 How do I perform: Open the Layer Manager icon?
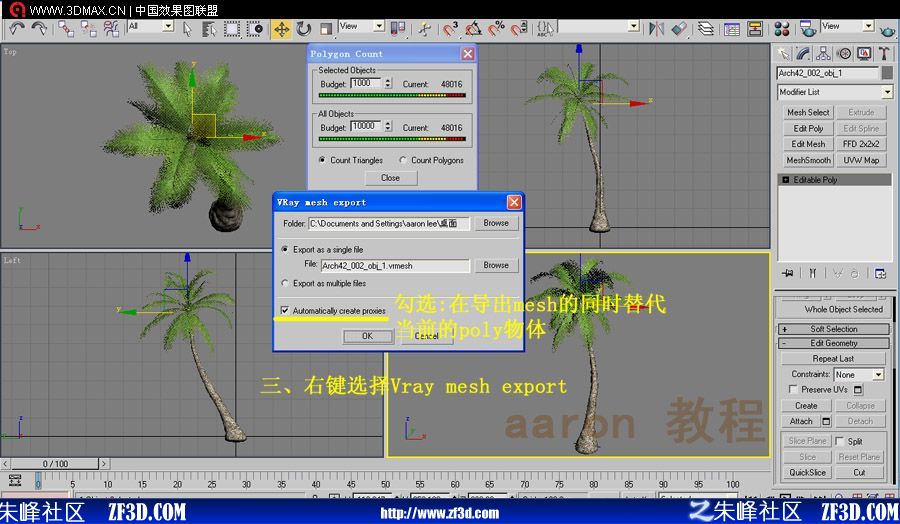click(x=705, y=29)
